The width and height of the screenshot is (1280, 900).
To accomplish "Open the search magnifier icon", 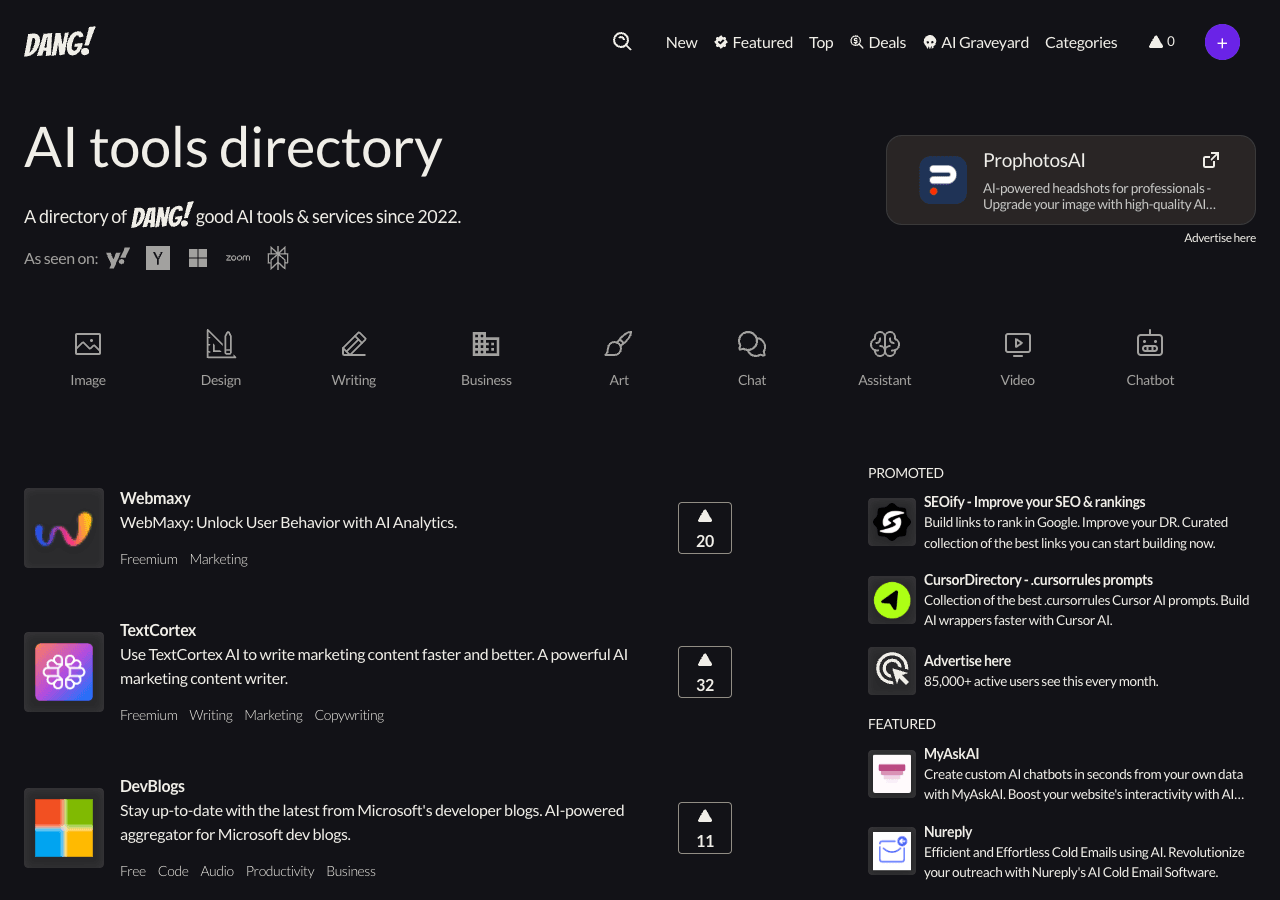I will pos(622,41).
